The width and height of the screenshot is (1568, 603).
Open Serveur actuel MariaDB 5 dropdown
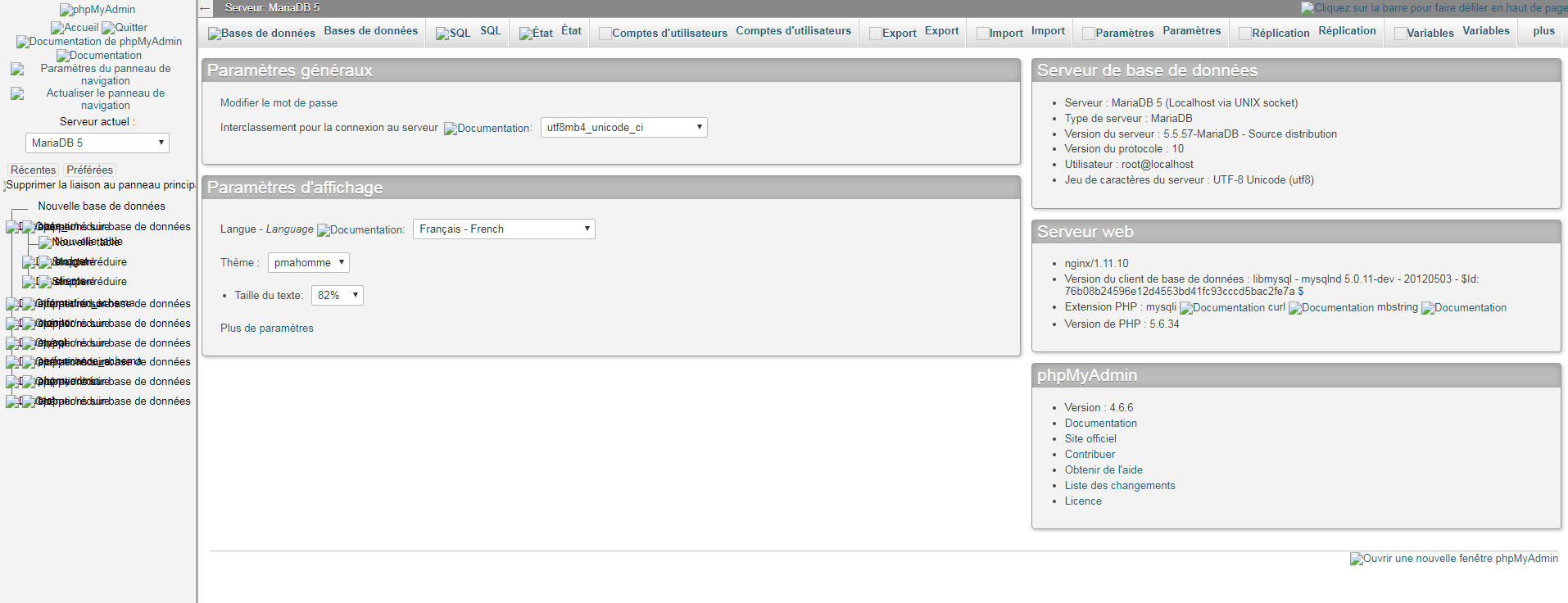click(97, 143)
